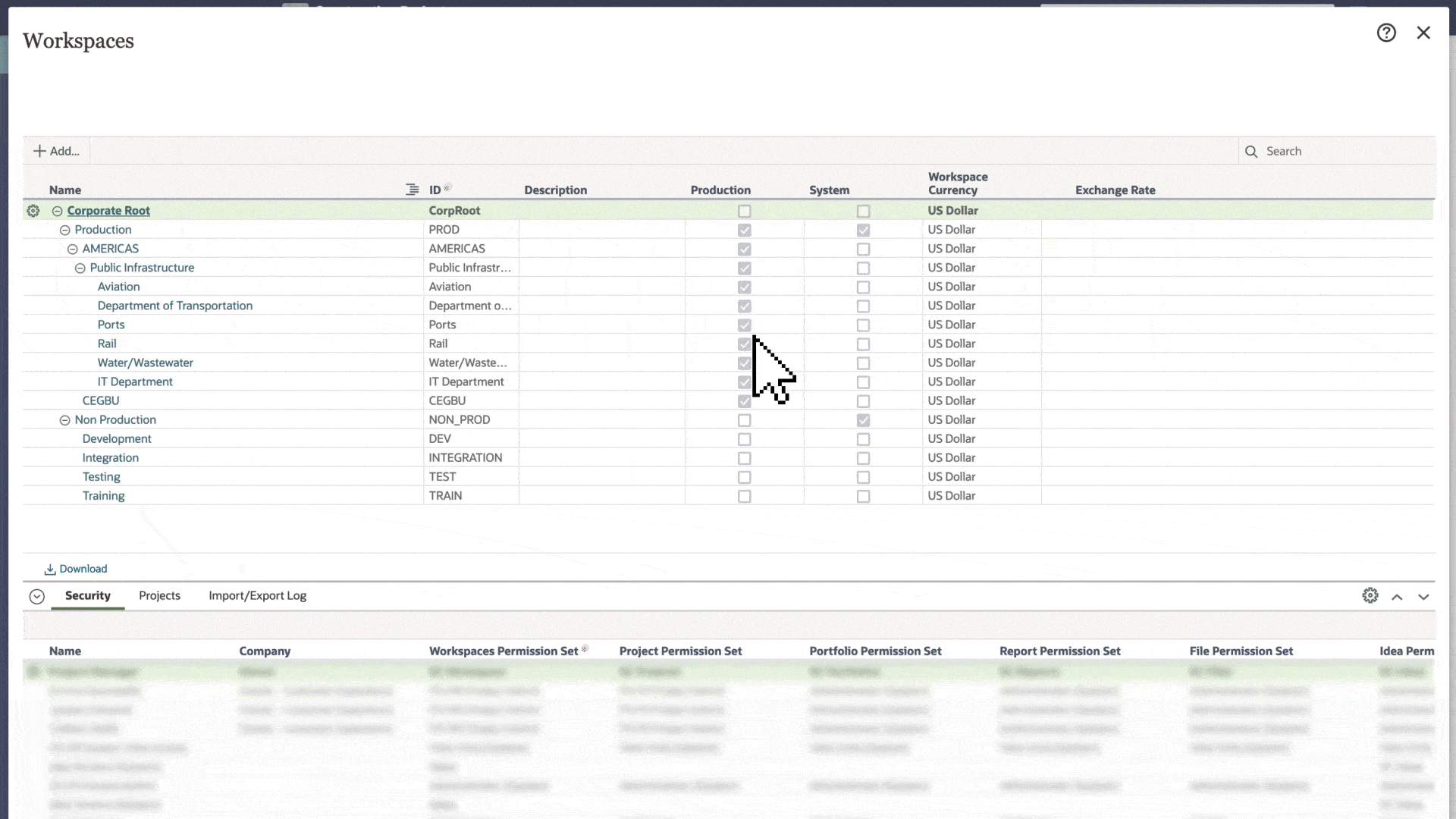Click the hierarchy indent icon beside Name column
The height and width of the screenshot is (819, 1456).
412,190
